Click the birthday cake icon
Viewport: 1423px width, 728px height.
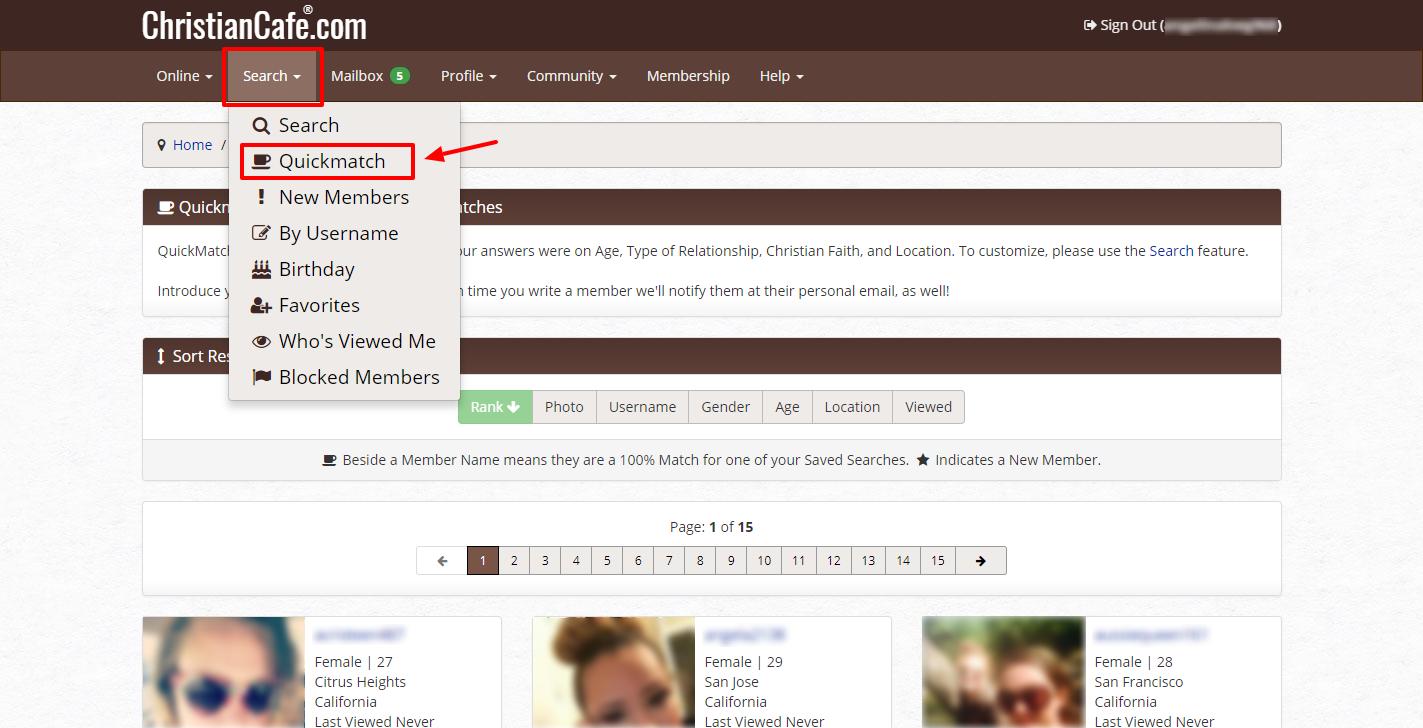pyautogui.click(x=261, y=269)
